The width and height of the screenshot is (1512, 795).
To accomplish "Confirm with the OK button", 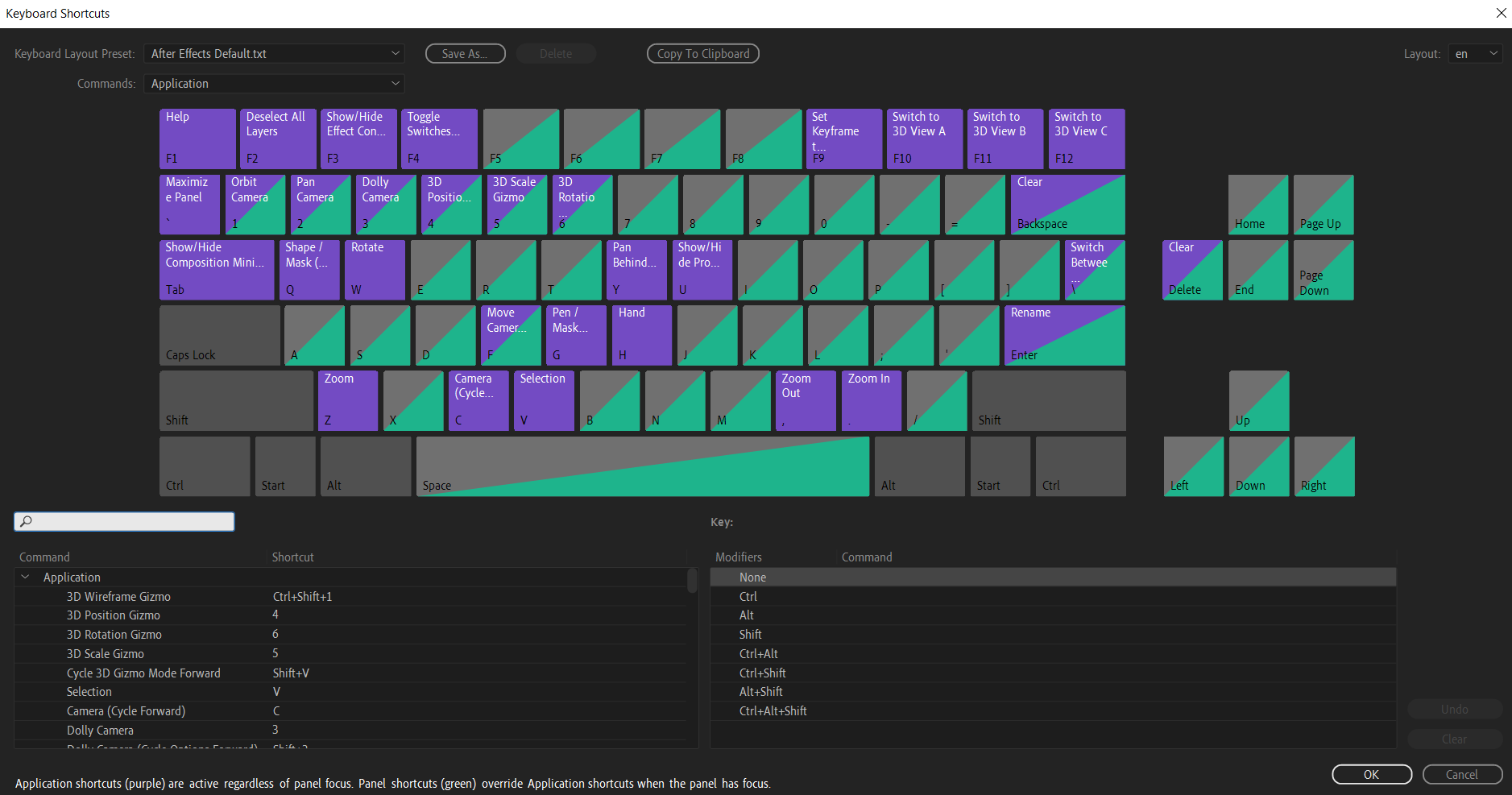I will 1372,774.
